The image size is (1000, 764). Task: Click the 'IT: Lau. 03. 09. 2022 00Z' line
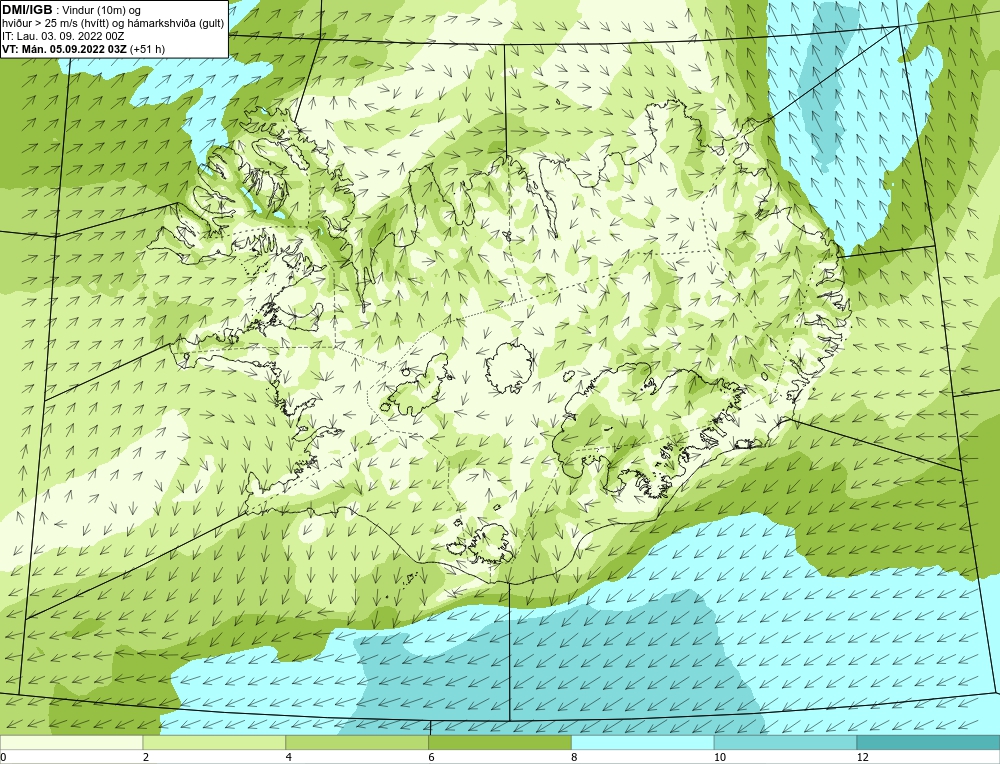tap(63, 36)
